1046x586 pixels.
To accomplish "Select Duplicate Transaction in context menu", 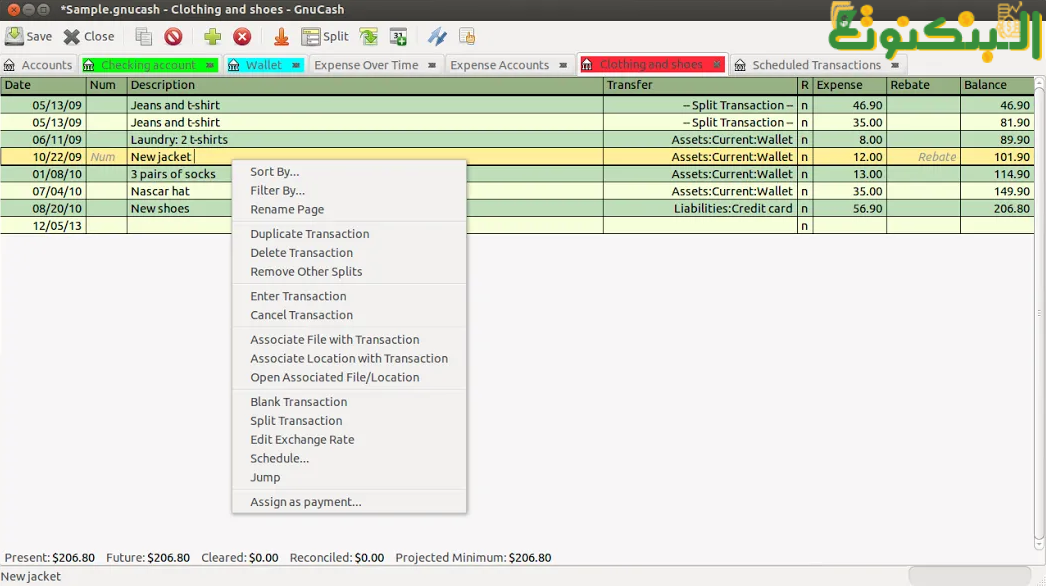I will point(349,234).
